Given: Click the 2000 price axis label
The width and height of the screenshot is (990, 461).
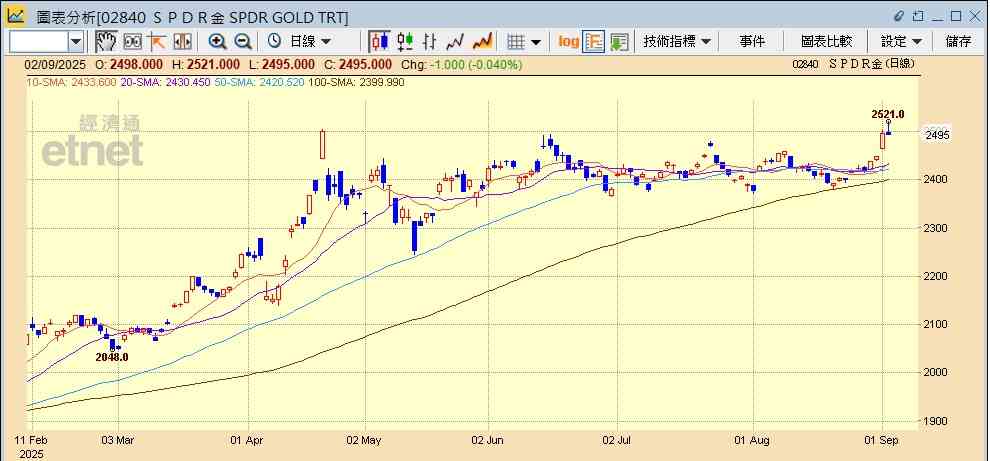Looking at the screenshot, I should [x=938, y=373].
